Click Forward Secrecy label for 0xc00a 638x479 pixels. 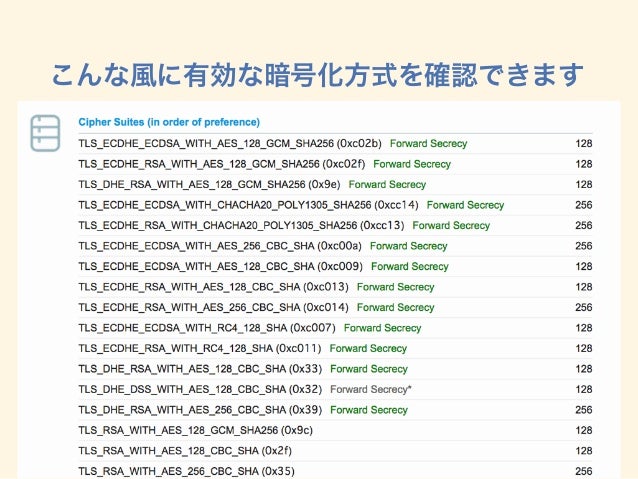point(409,246)
